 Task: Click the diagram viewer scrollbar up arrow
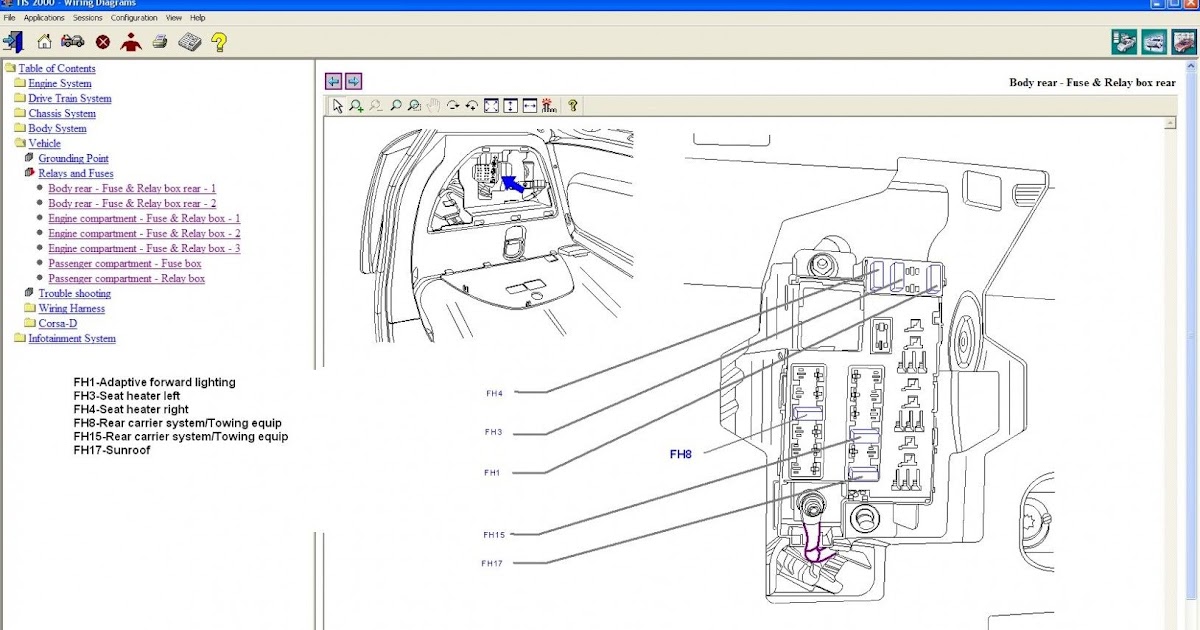[x=1171, y=123]
